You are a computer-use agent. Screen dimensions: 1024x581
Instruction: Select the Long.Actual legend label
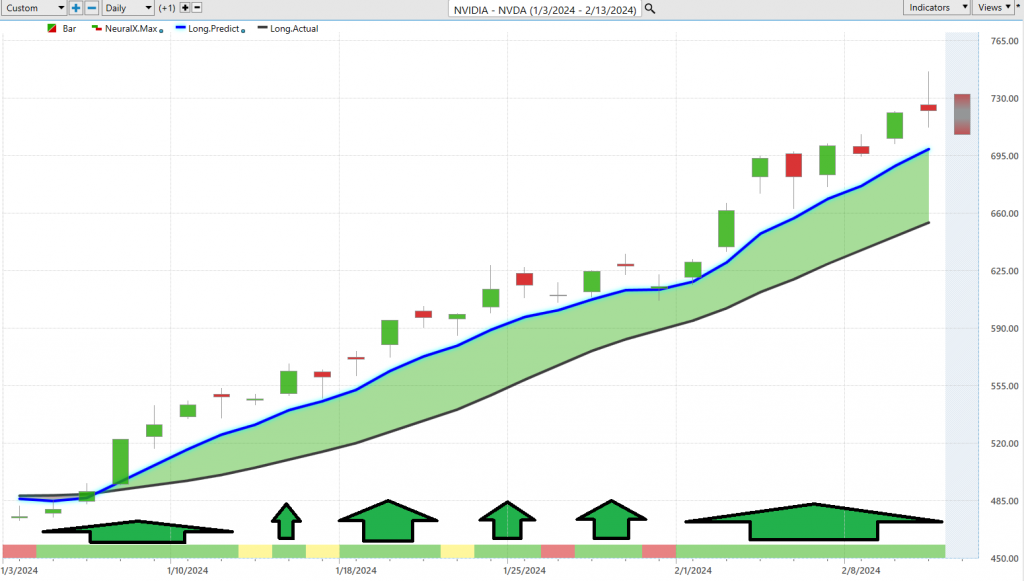[x=294, y=29]
